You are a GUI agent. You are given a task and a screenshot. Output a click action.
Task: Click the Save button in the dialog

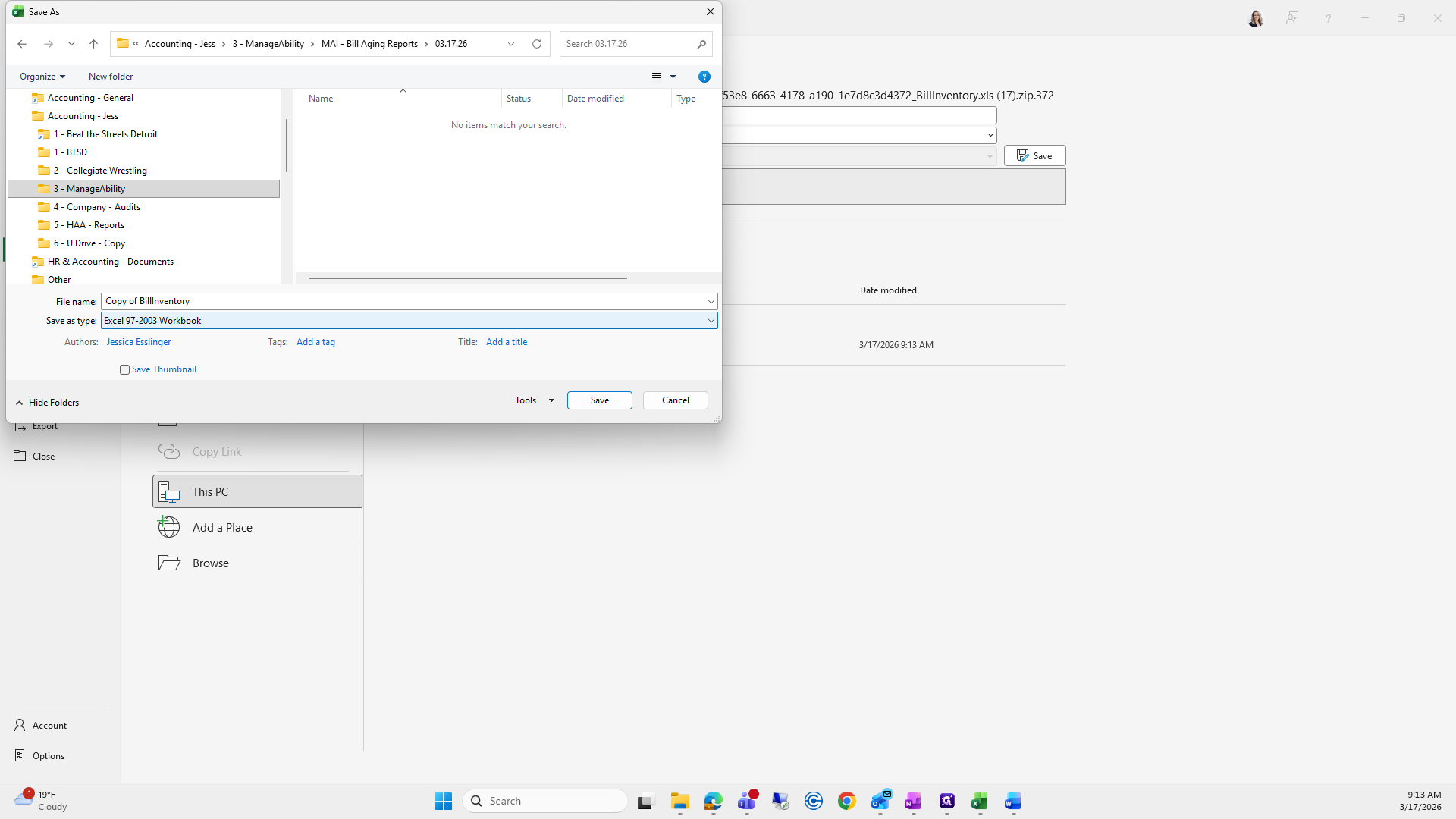[x=599, y=400]
